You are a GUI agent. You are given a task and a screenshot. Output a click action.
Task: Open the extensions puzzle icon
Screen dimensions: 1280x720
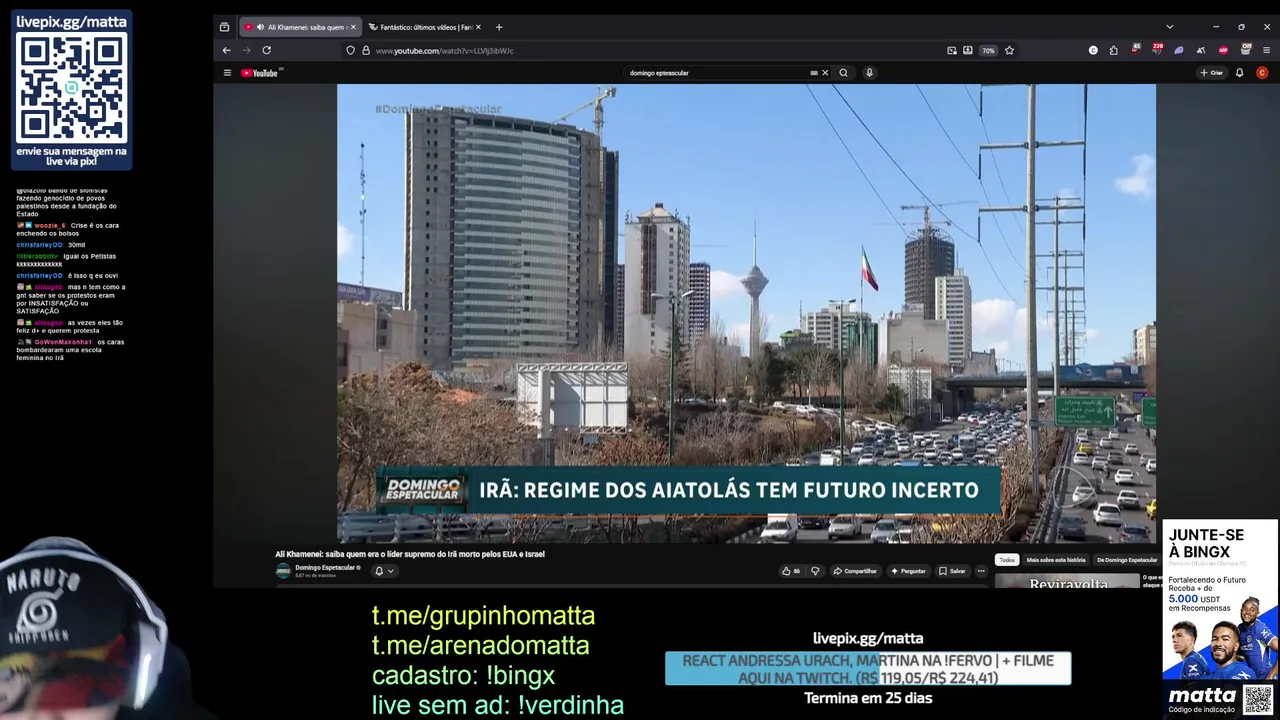1114,50
